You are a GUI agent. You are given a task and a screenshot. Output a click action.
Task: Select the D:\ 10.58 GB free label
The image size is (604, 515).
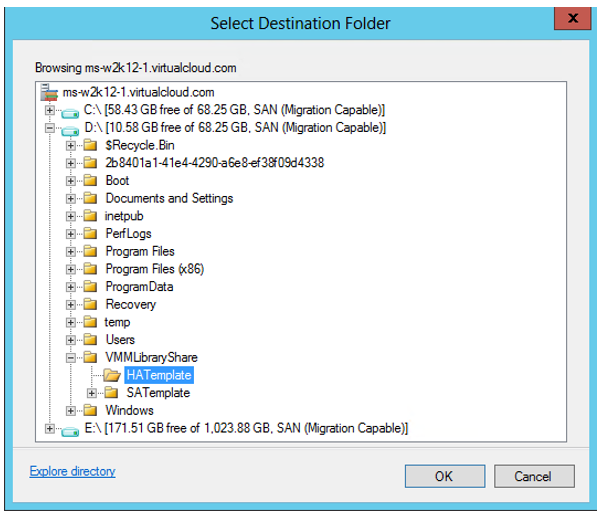pyautogui.click(x=235, y=128)
